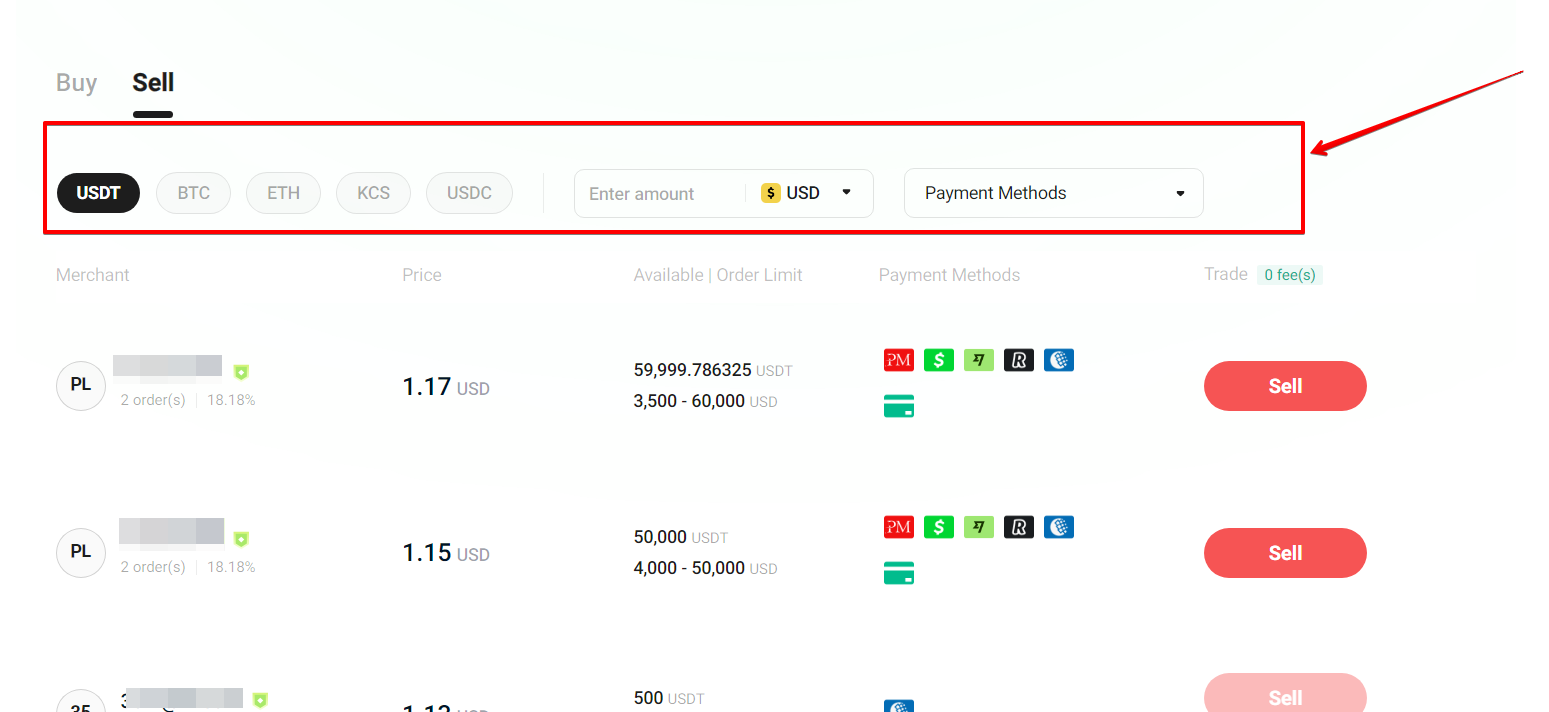
Task: Click the Payment Methods column header
Action: tap(949, 275)
